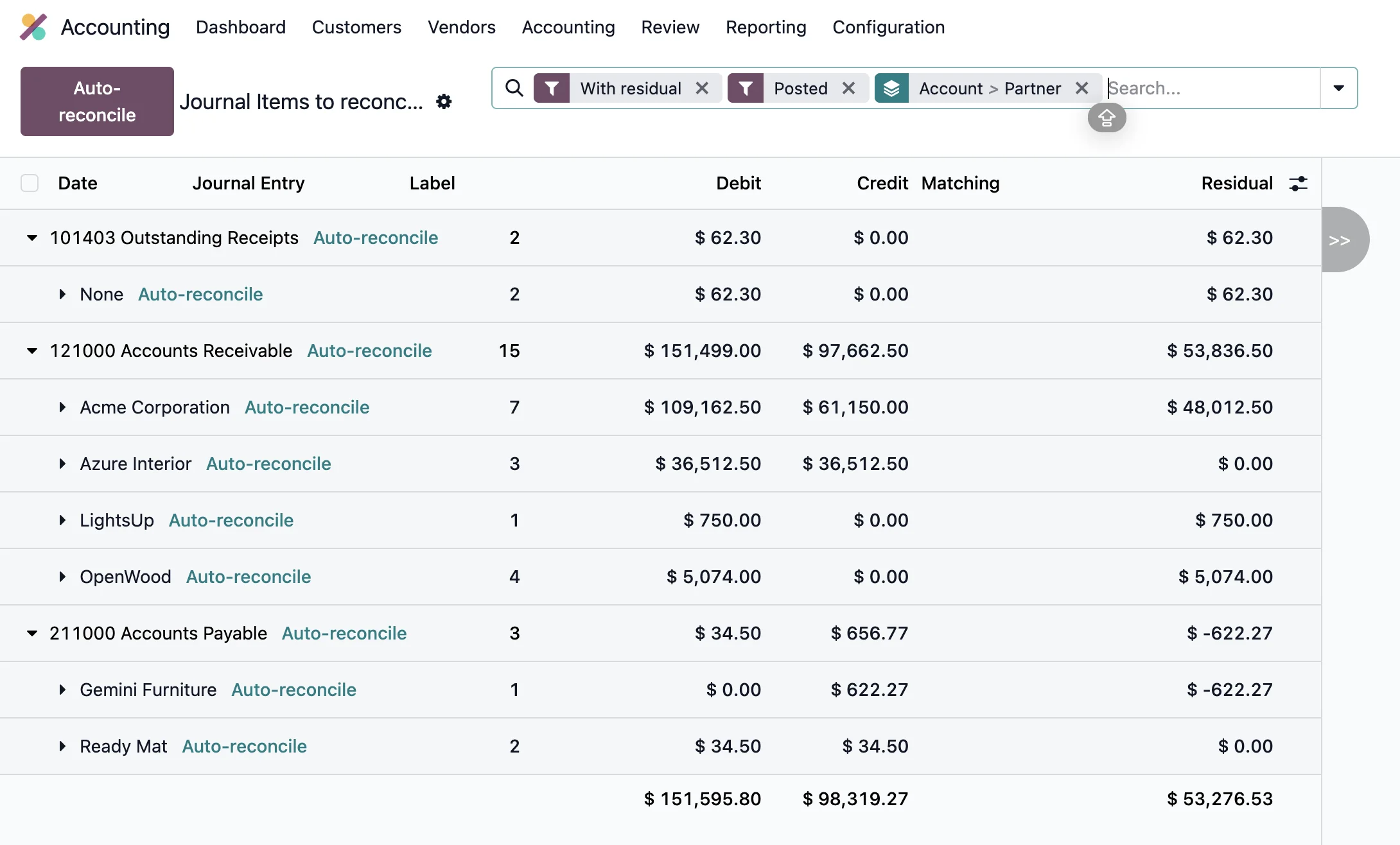Screen dimensions: 1400x845
Task: Open the Dashboard menu
Action: (x=241, y=27)
